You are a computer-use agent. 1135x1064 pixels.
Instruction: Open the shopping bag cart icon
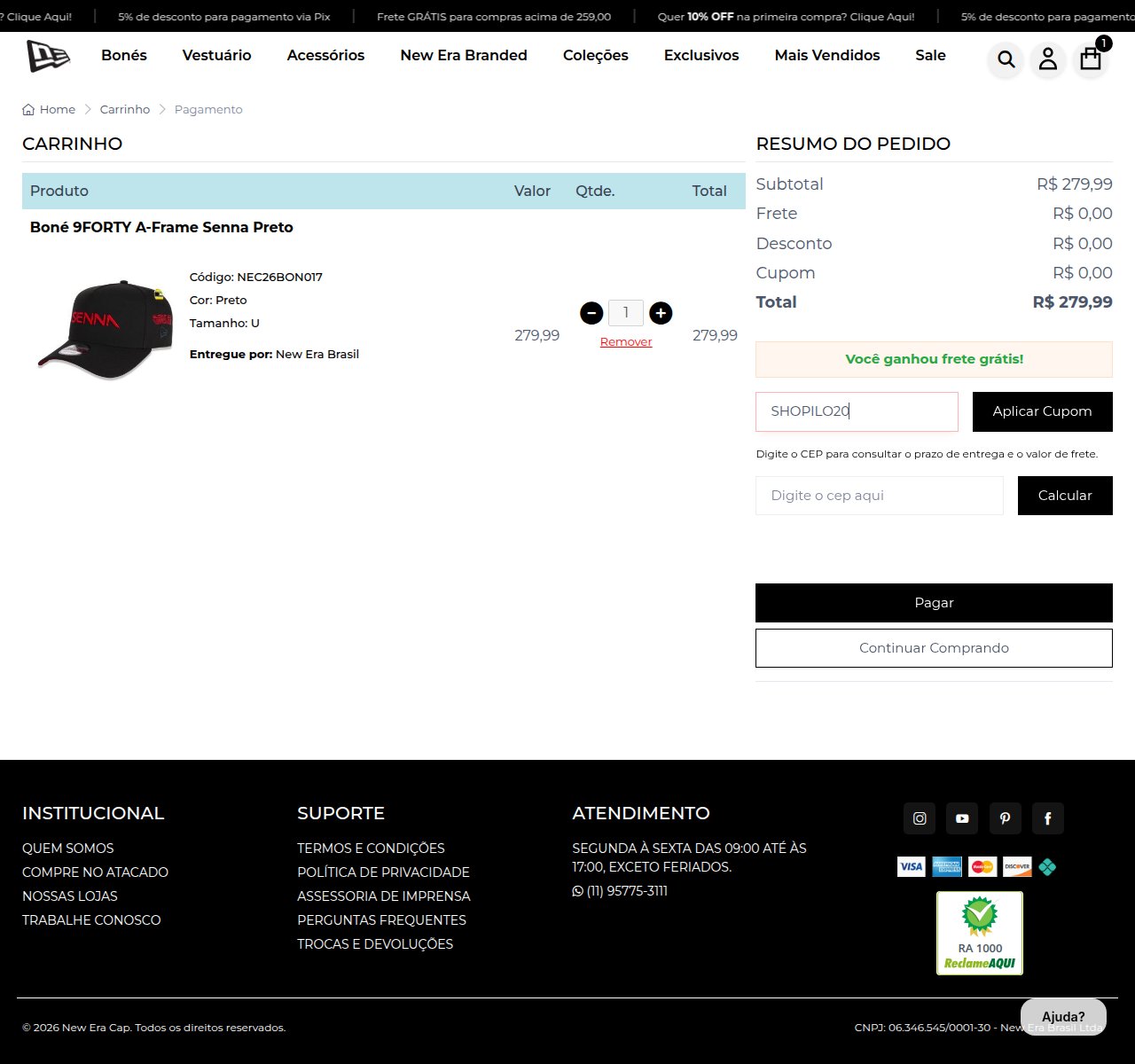(1091, 59)
